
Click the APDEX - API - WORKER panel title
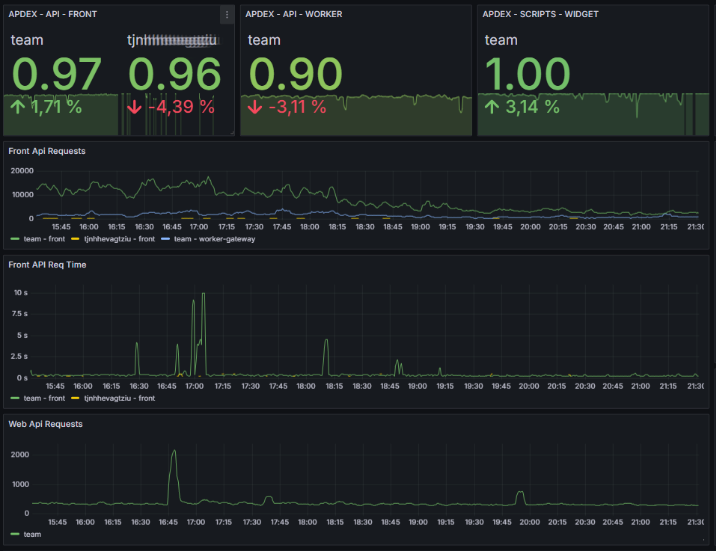point(294,14)
